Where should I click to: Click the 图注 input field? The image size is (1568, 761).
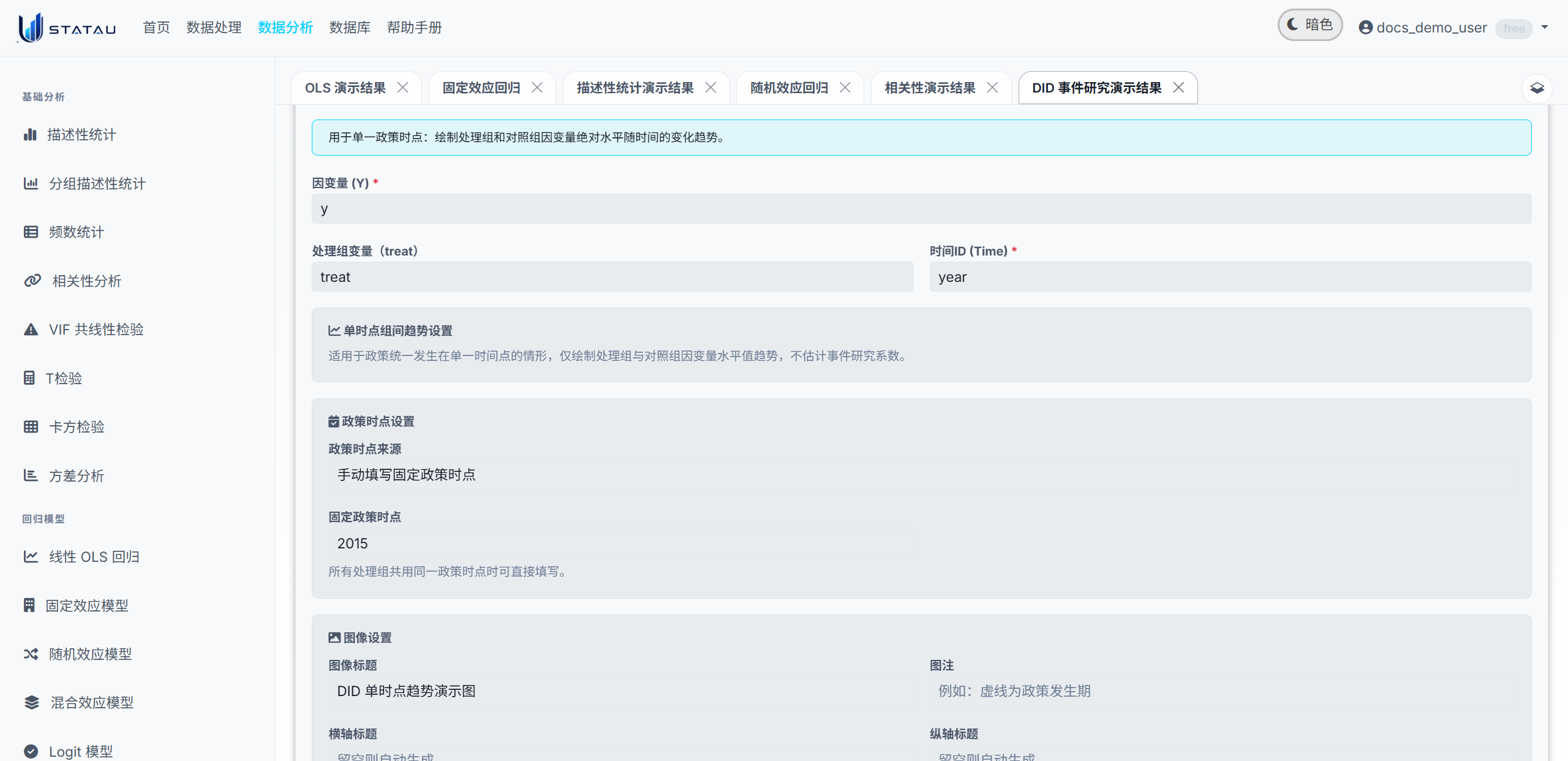tap(1222, 691)
